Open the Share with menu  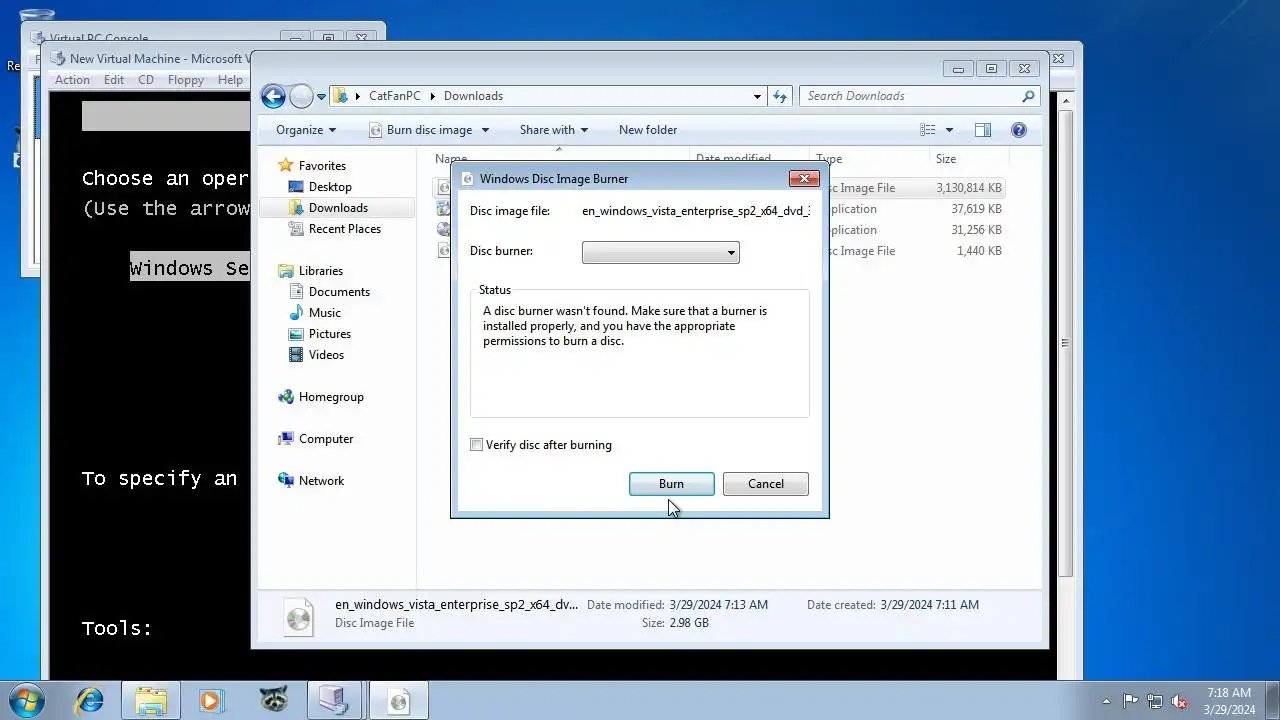(x=554, y=130)
